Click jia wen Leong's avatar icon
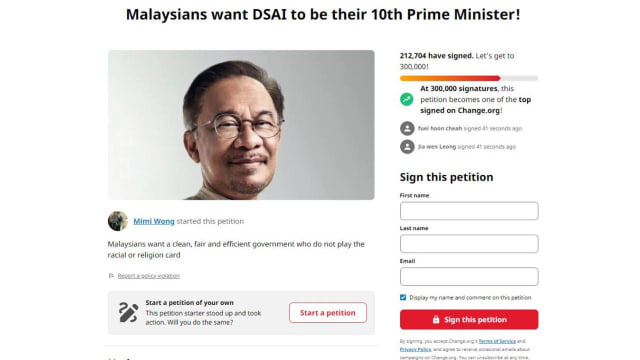 pos(407,147)
